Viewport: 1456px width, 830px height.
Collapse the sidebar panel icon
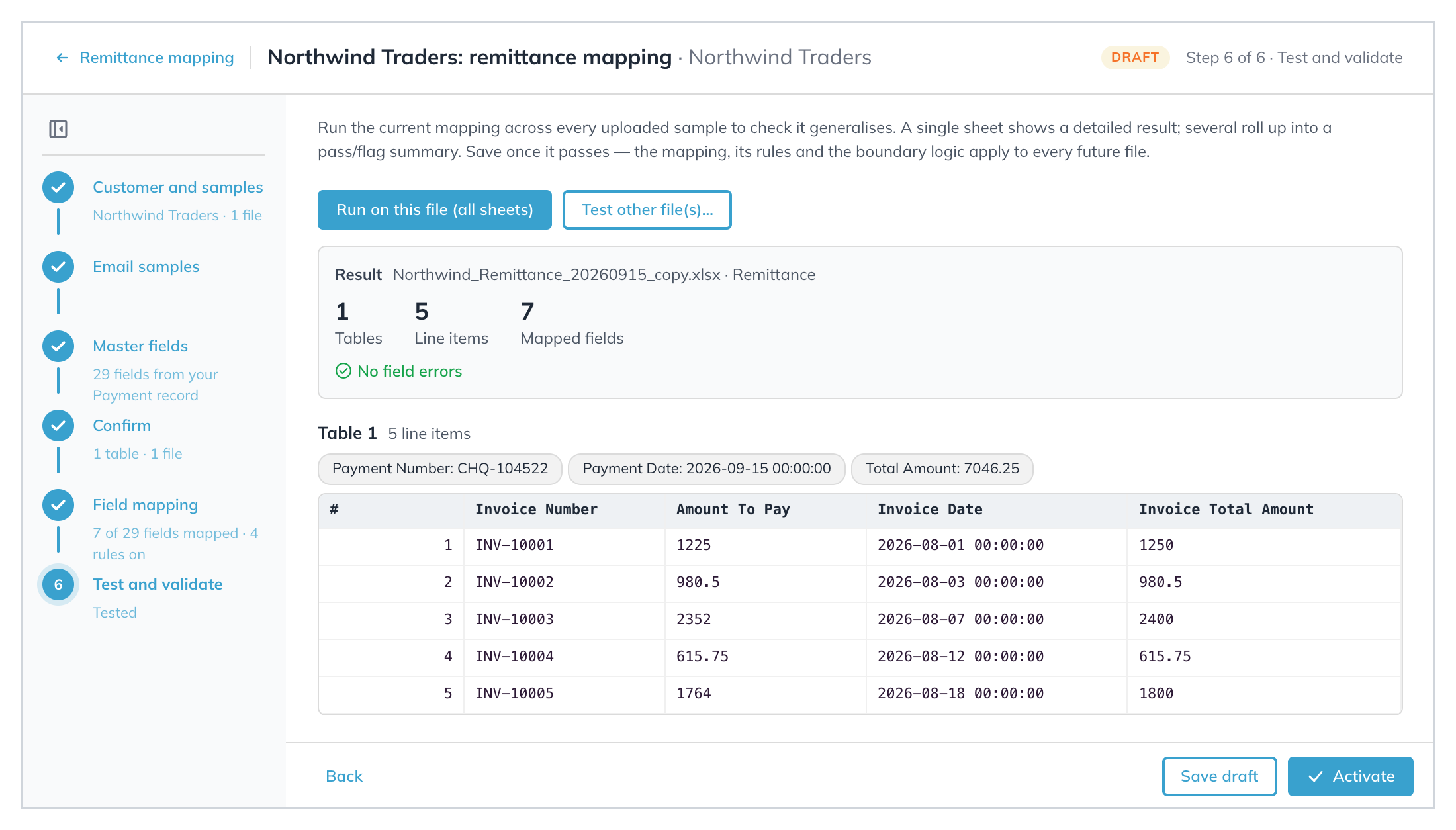[x=58, y=129]
